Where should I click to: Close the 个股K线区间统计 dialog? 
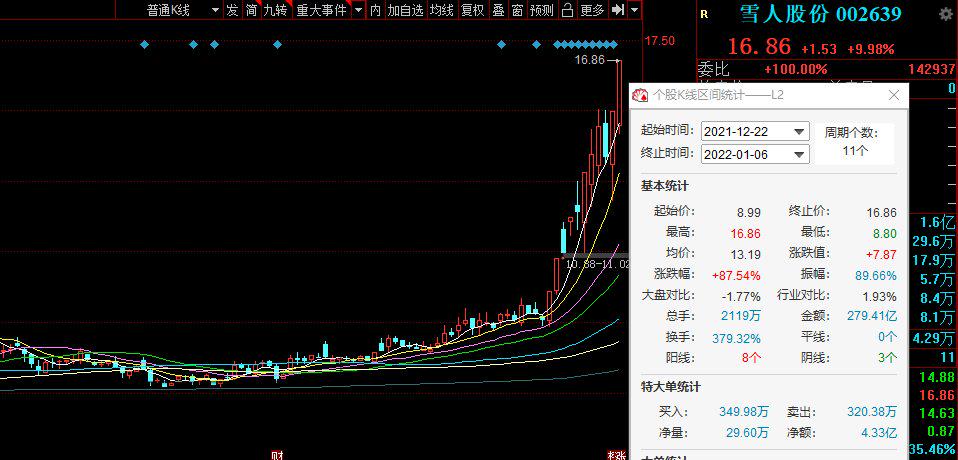[894, 95]
